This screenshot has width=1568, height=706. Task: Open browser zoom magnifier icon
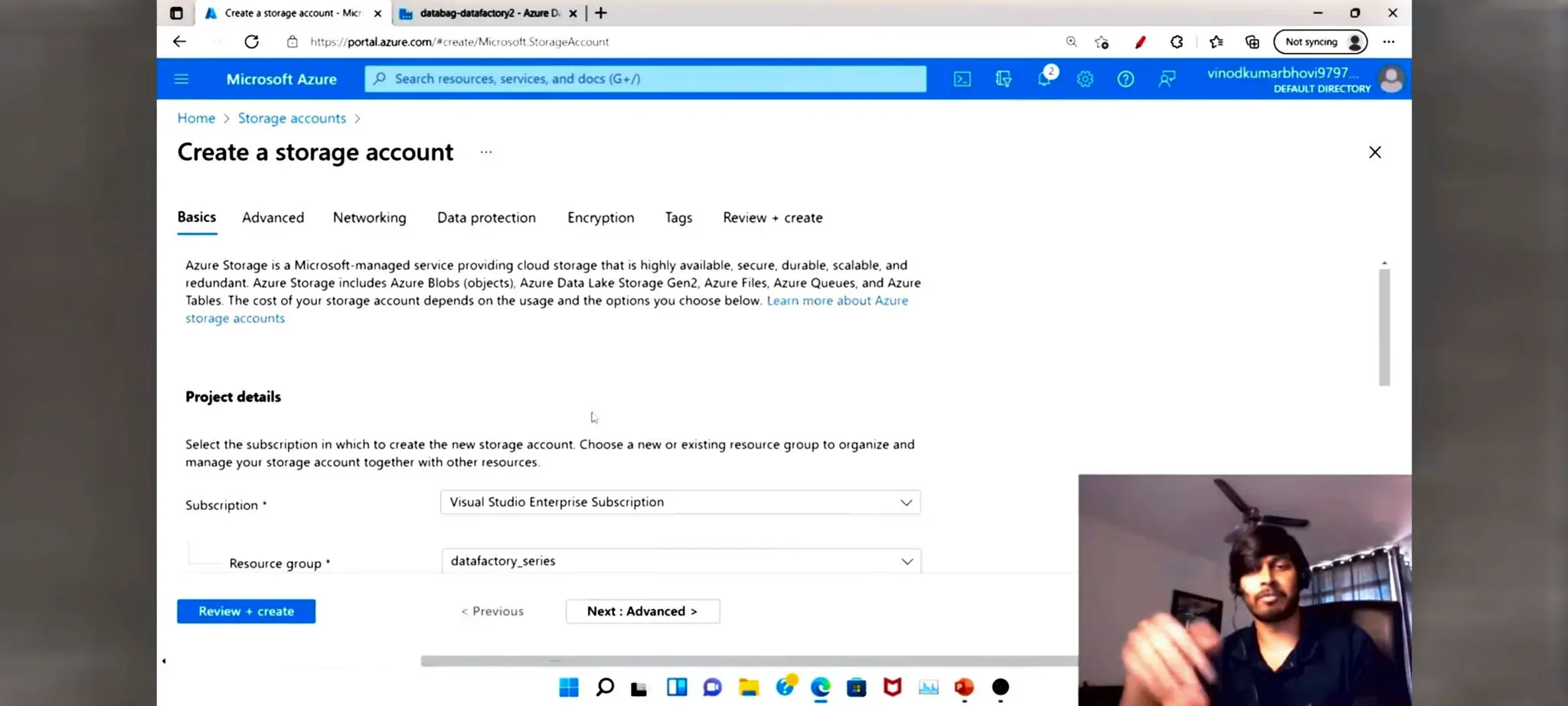pyautogui.click(x=1071, y=41)
